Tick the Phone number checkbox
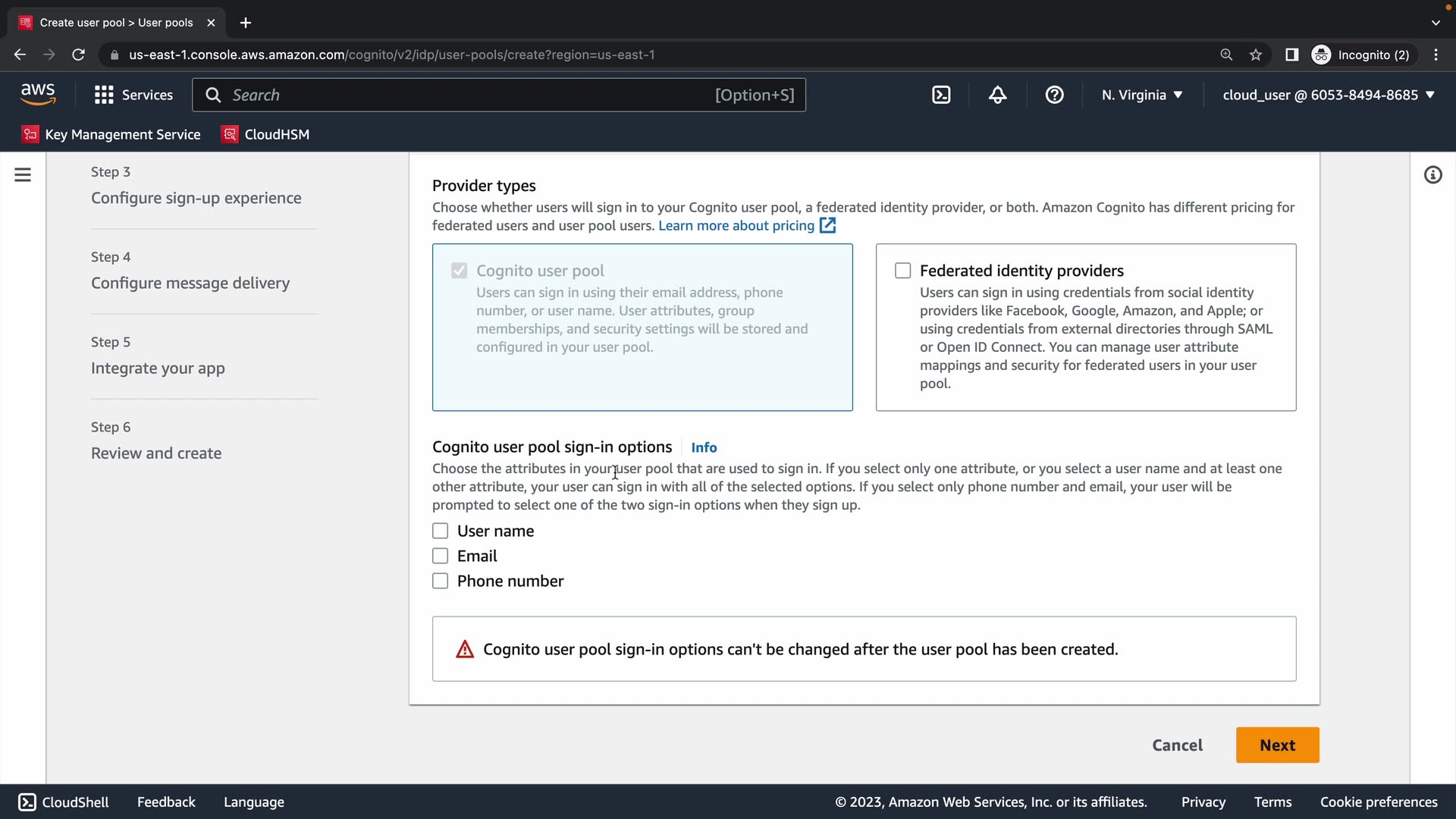The image size is (1456, 819). click(x=441, y=581)
